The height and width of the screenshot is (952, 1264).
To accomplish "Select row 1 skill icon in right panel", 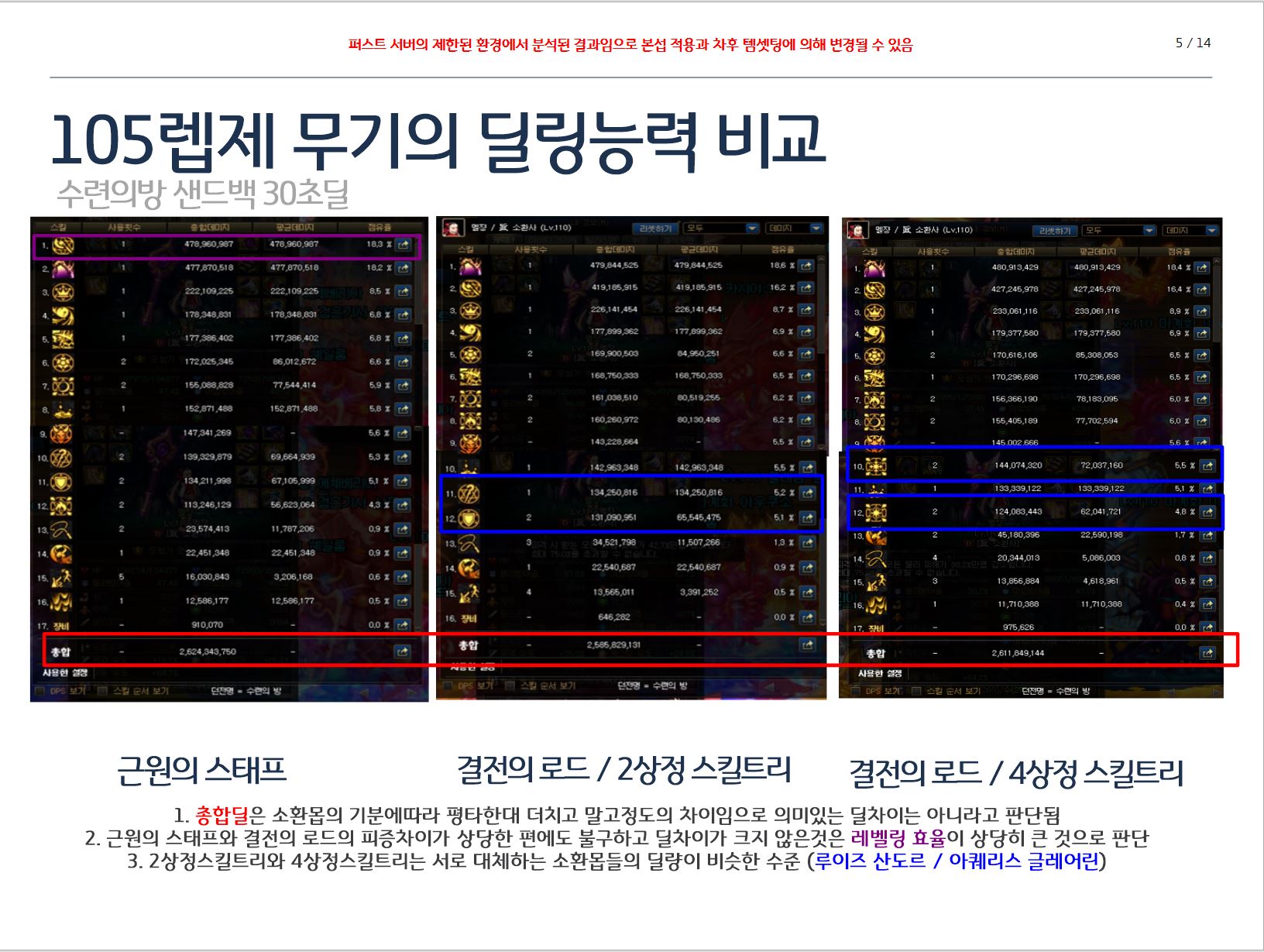I will (874, 268).
